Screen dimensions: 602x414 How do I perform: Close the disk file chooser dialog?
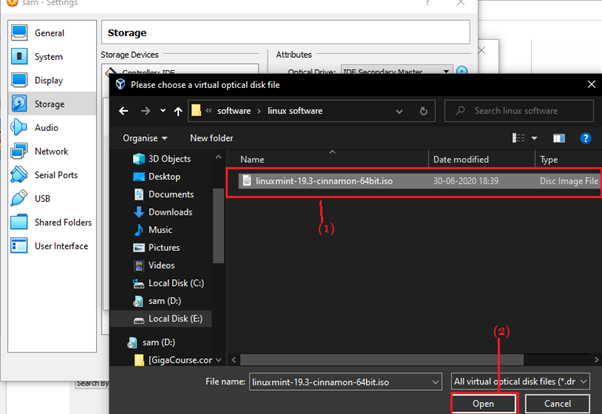click(x=591, y=84)
